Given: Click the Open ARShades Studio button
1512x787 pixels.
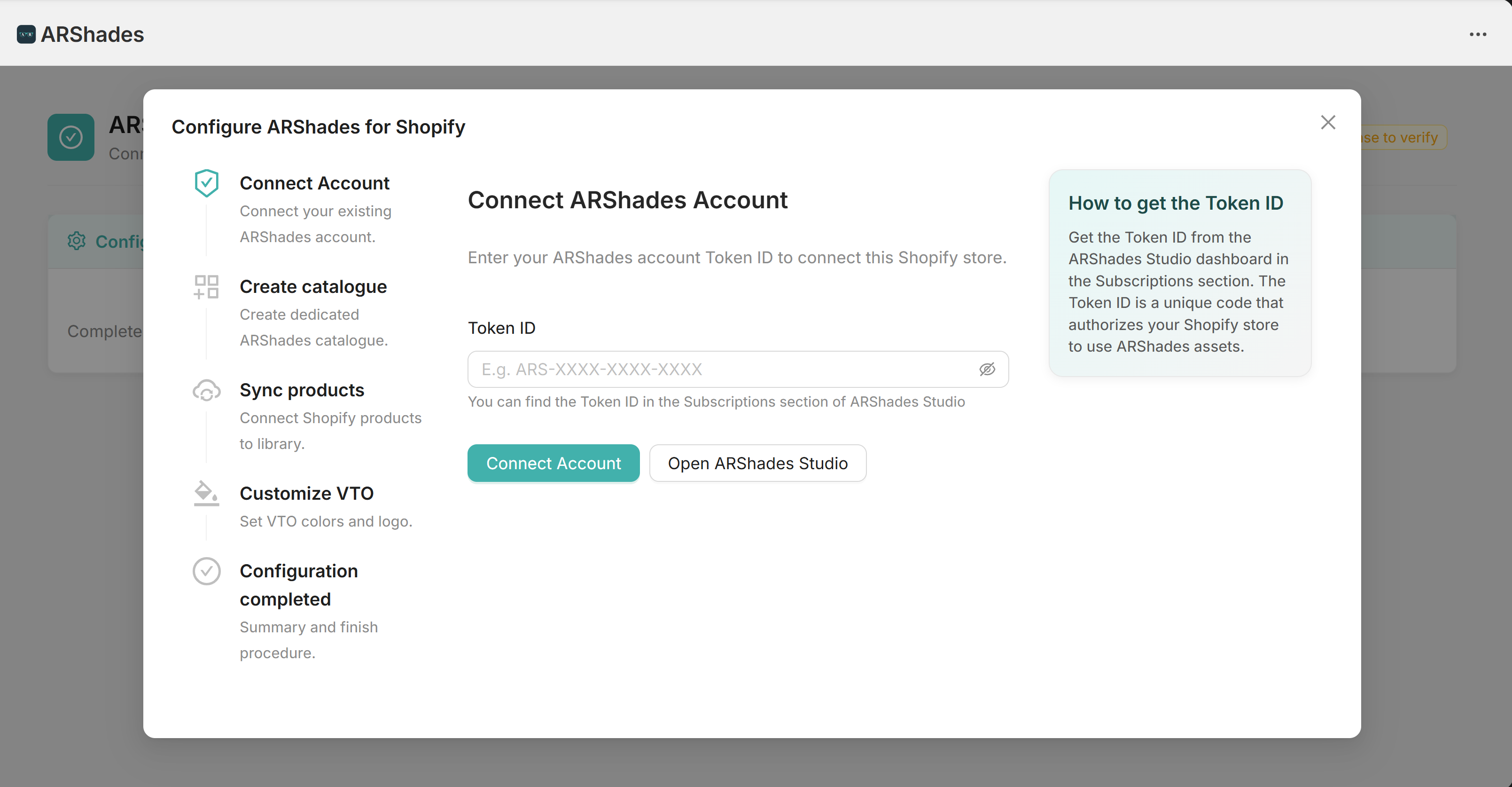Looking at the screenshot, I should click(757, 464).
